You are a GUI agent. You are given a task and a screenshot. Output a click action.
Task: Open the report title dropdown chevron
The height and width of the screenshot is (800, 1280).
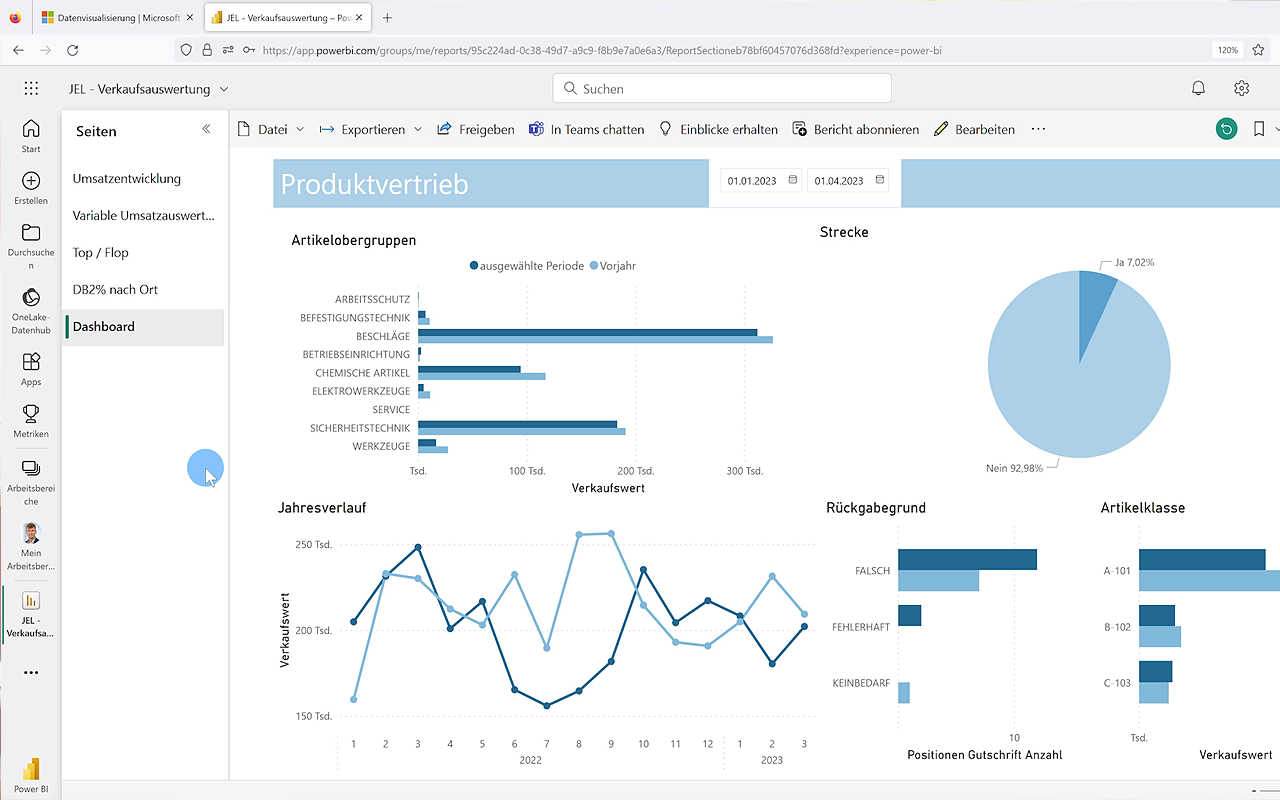click(224, 89)
